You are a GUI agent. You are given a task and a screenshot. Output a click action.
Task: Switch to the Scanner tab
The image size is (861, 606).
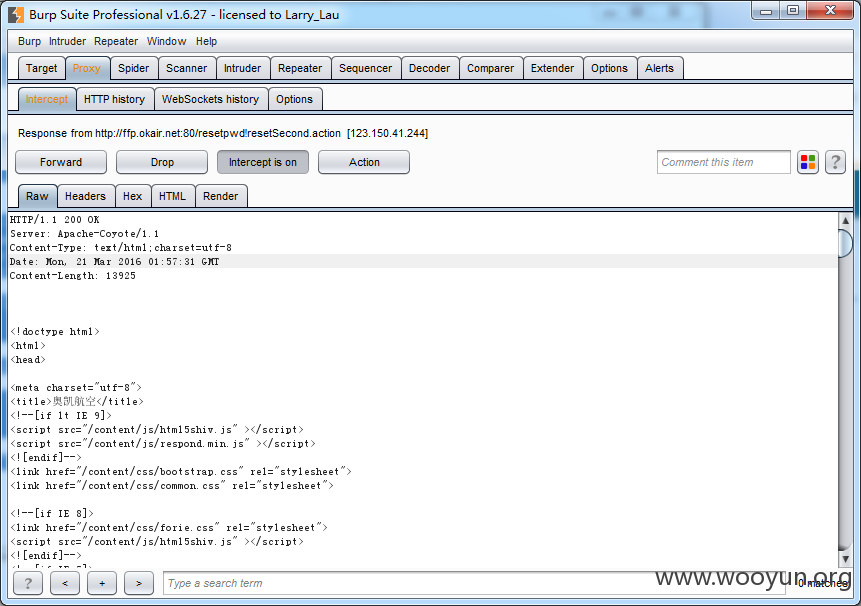(x=187, y=68)
